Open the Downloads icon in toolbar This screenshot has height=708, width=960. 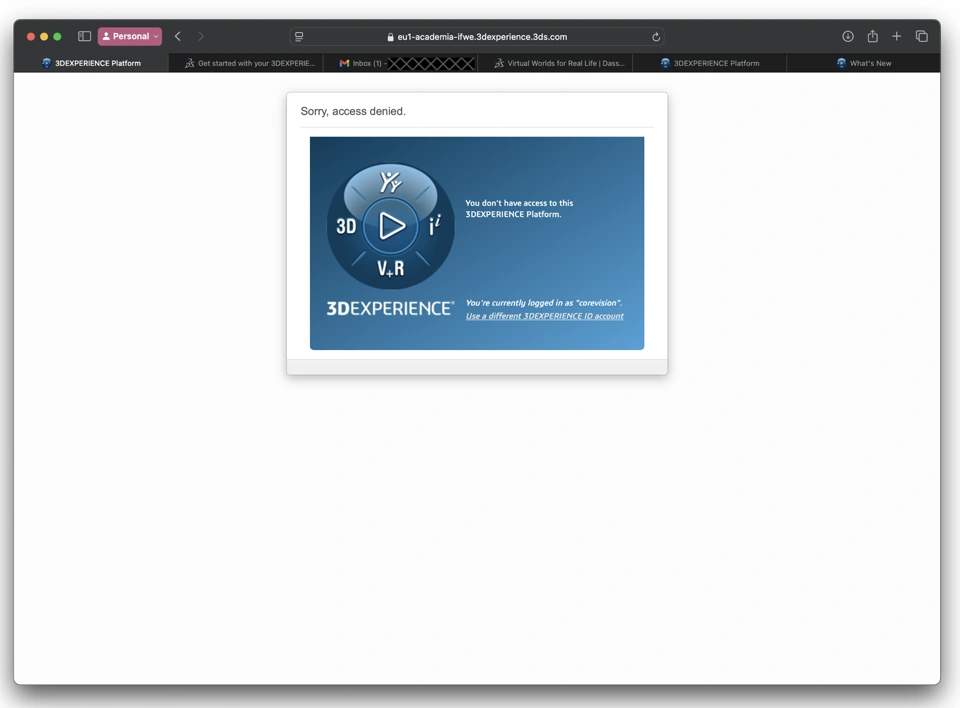848,36
